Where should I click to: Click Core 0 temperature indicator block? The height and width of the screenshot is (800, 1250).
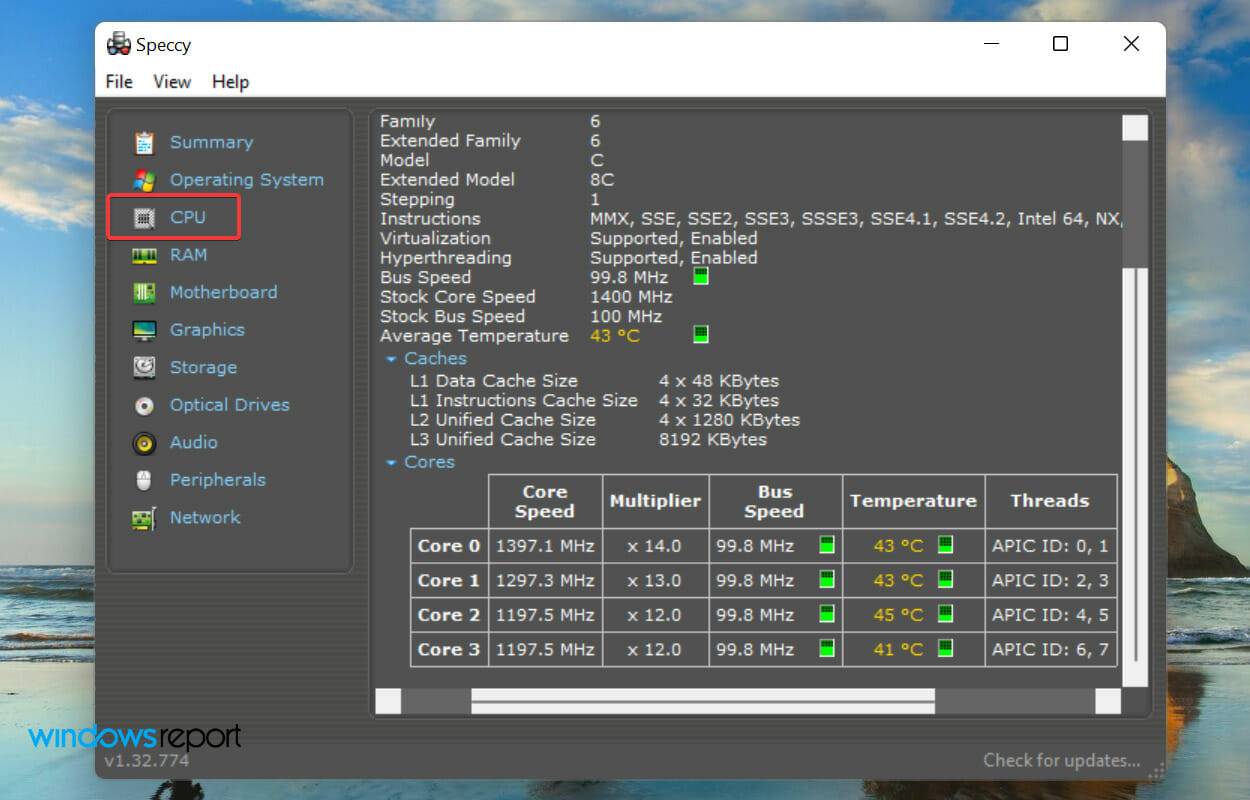pyautogui.click(x=945, y=546)
